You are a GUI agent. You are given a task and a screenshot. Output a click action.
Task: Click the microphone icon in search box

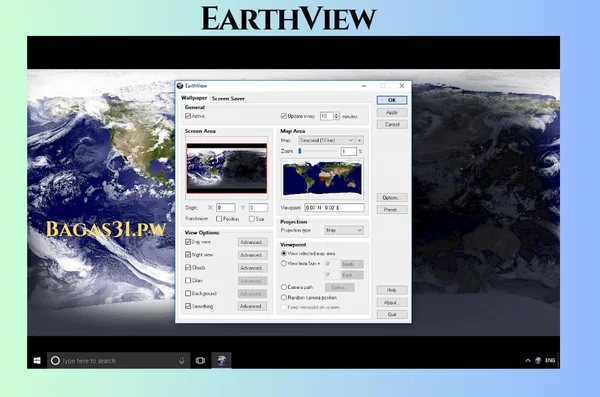pos(181,360)
